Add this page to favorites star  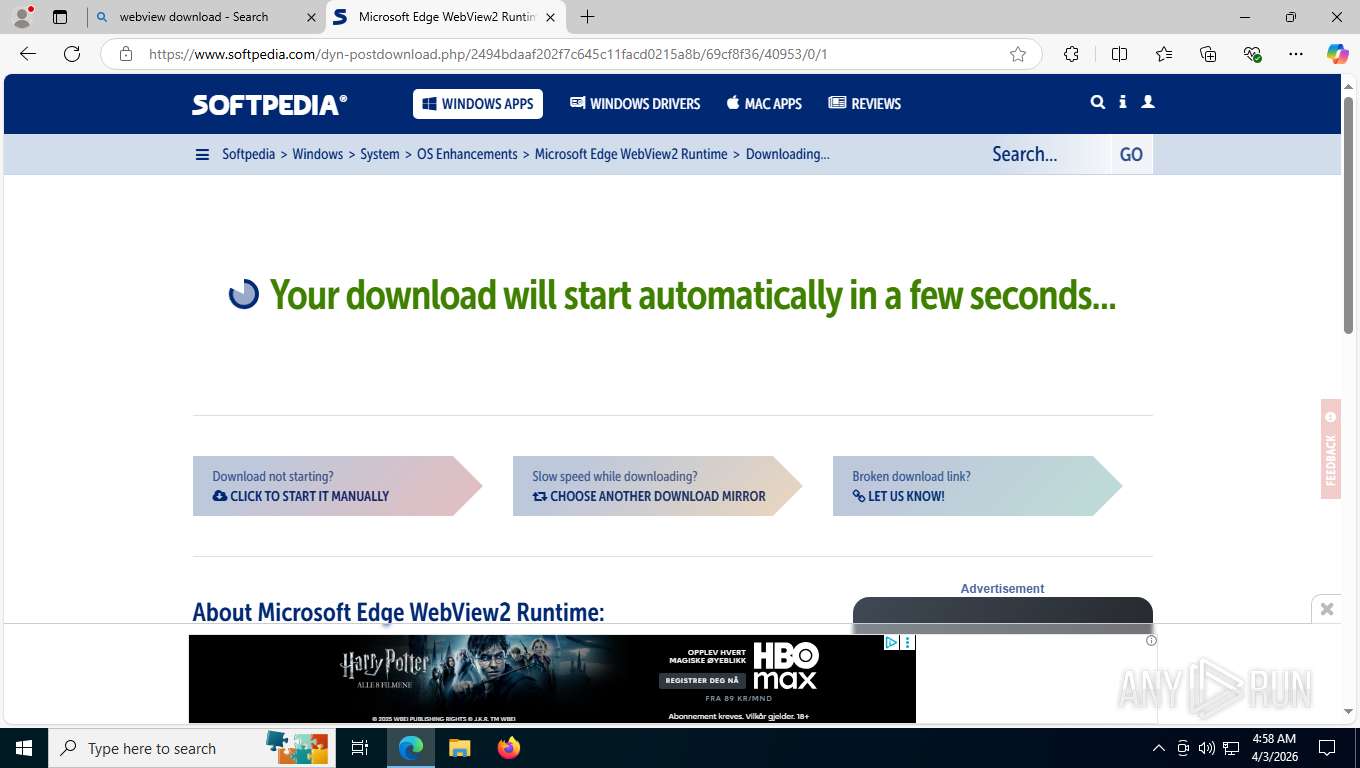[1018, 54]
